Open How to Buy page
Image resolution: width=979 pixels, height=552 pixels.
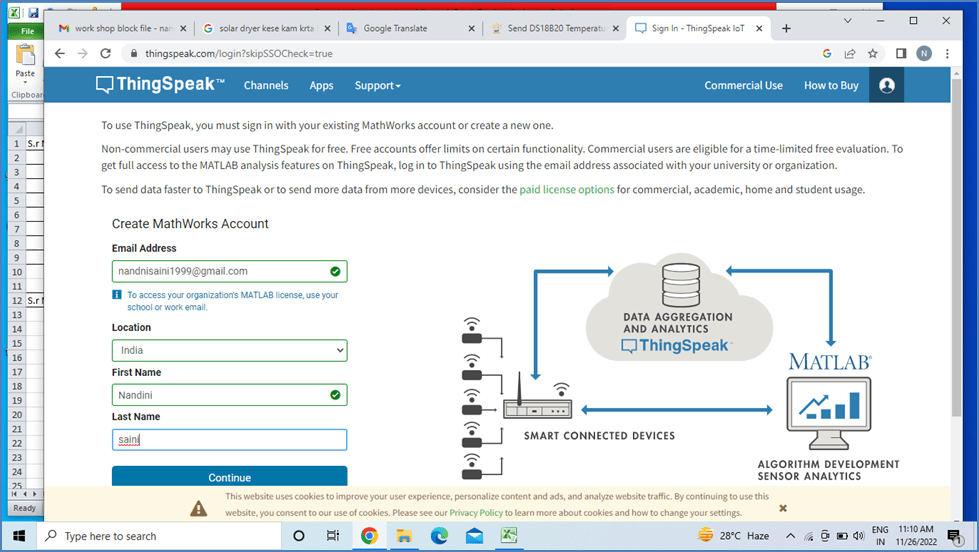831,86
